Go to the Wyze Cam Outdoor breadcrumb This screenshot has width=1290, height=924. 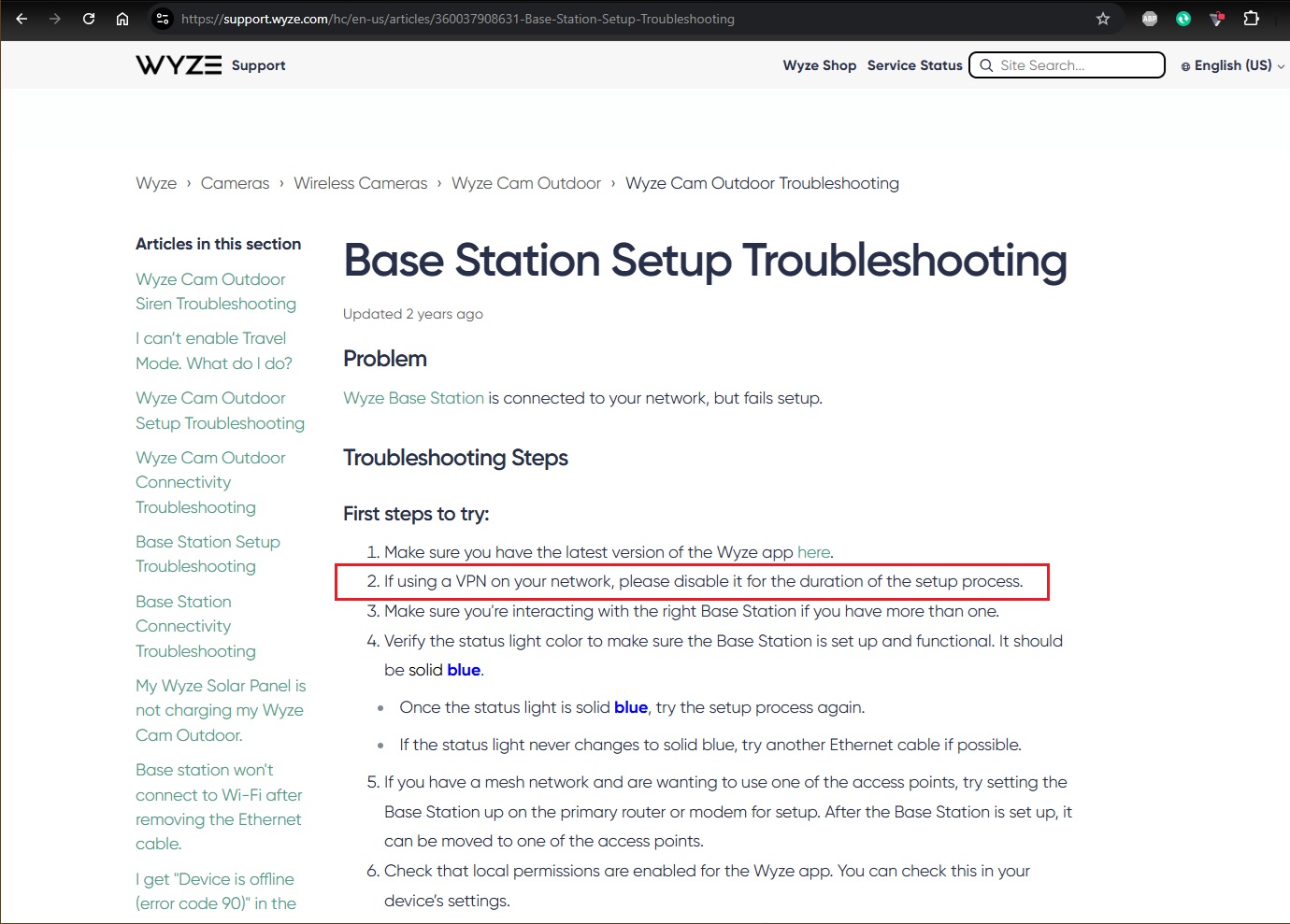pos(526,183)
